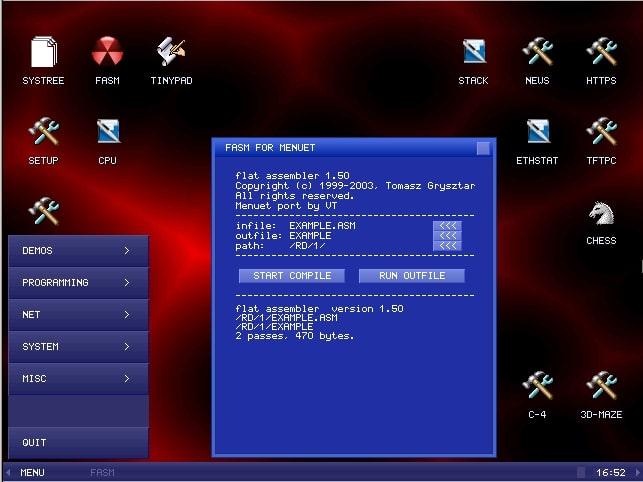Open the HTTPS desktop icon
Image resolution: width=643 pixels, height=482 pixels.
coord(601,53)
